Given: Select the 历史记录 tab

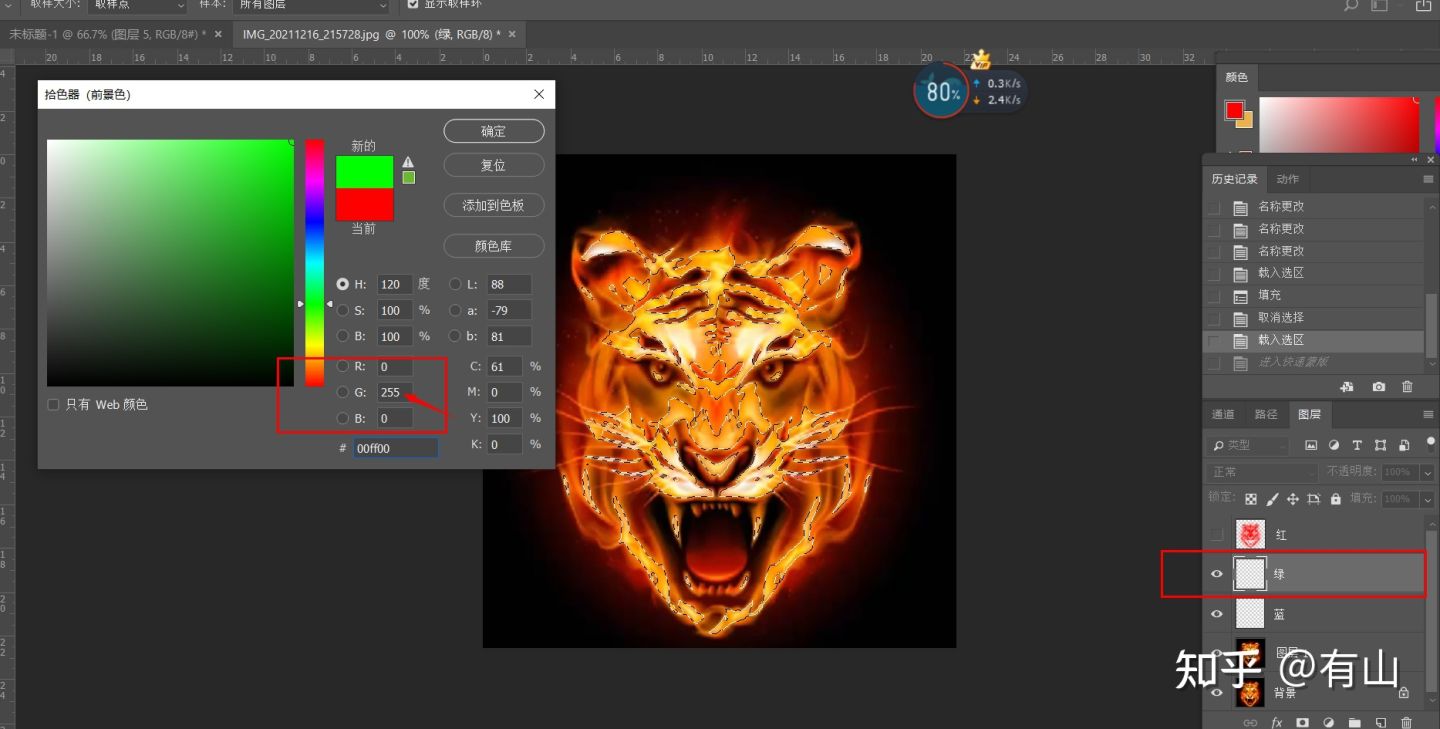Looking at the screenshot, I should coord(1234,179).
